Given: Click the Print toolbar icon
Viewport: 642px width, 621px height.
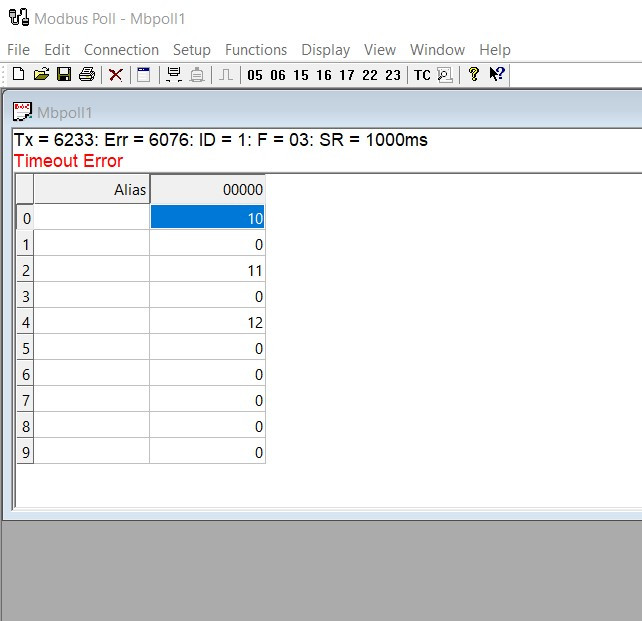Looking at the screenshot, I should coord(87,75).
